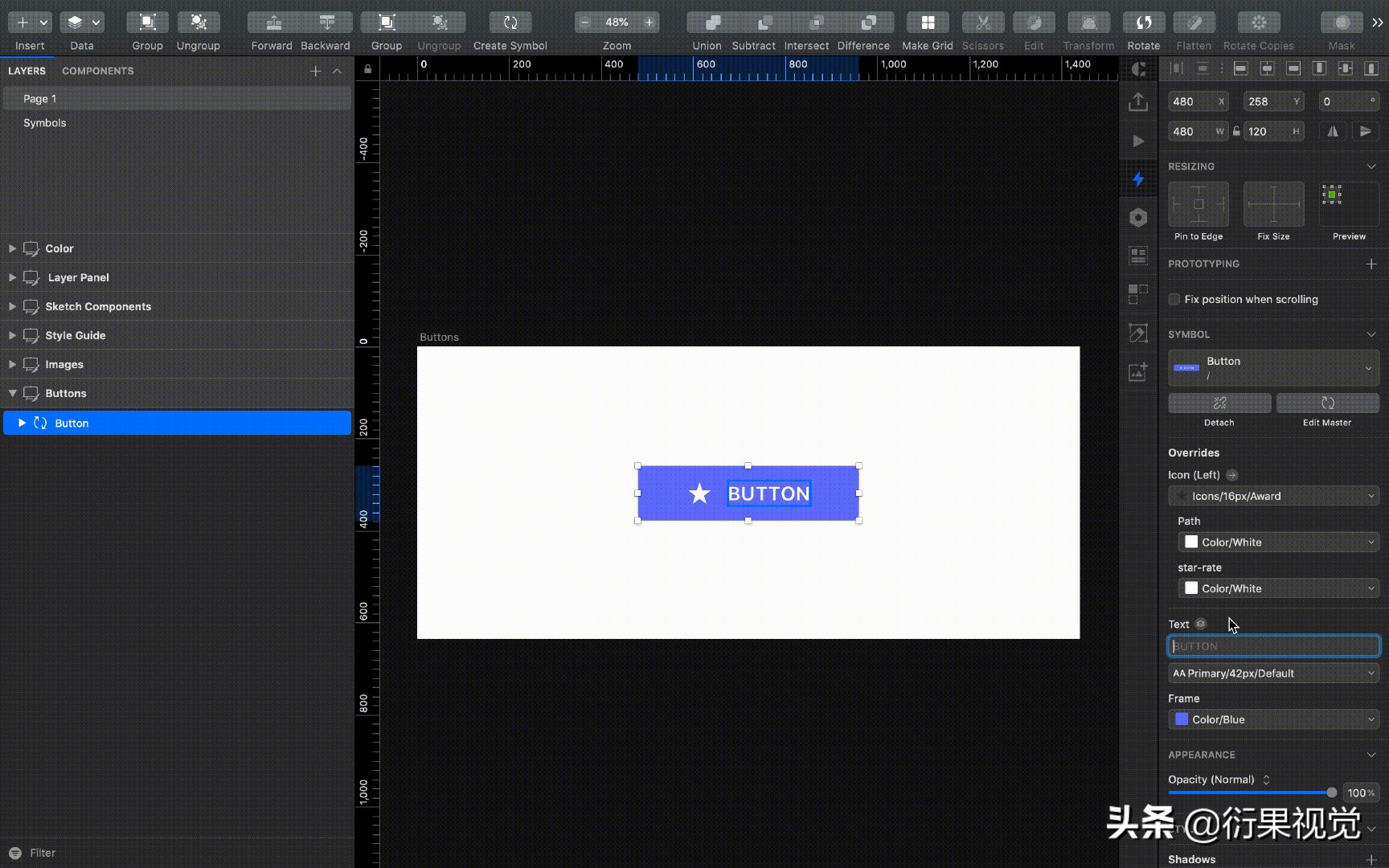
Task: Add a new page with plus
Action: (x=315, y=72)
